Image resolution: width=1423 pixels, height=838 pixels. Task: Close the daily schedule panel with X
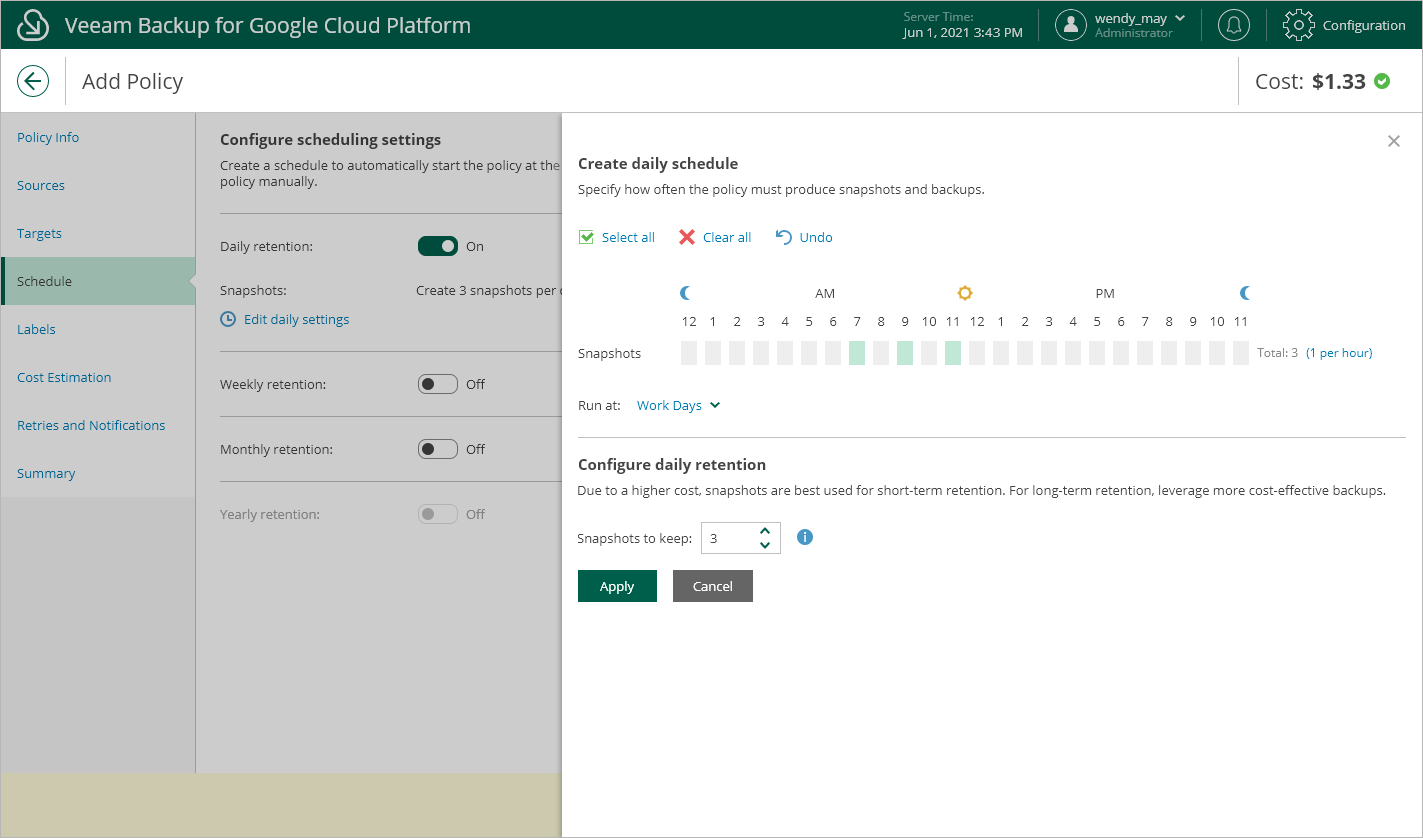coord(1394,141)
